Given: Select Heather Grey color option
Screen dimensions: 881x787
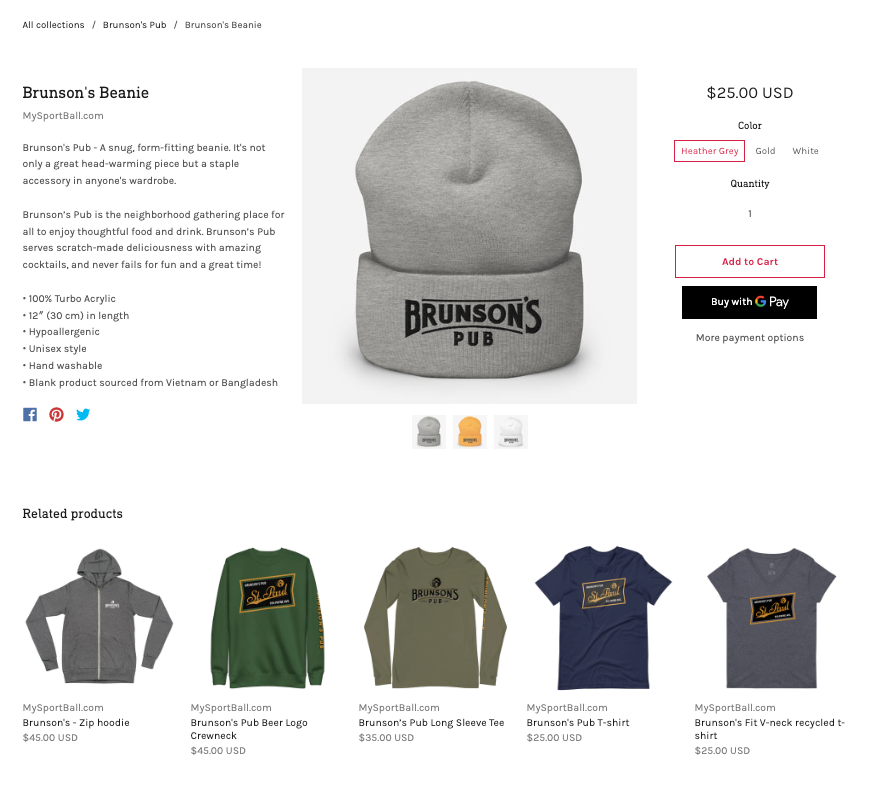Looking at the screenshot, I should [709, 151].
